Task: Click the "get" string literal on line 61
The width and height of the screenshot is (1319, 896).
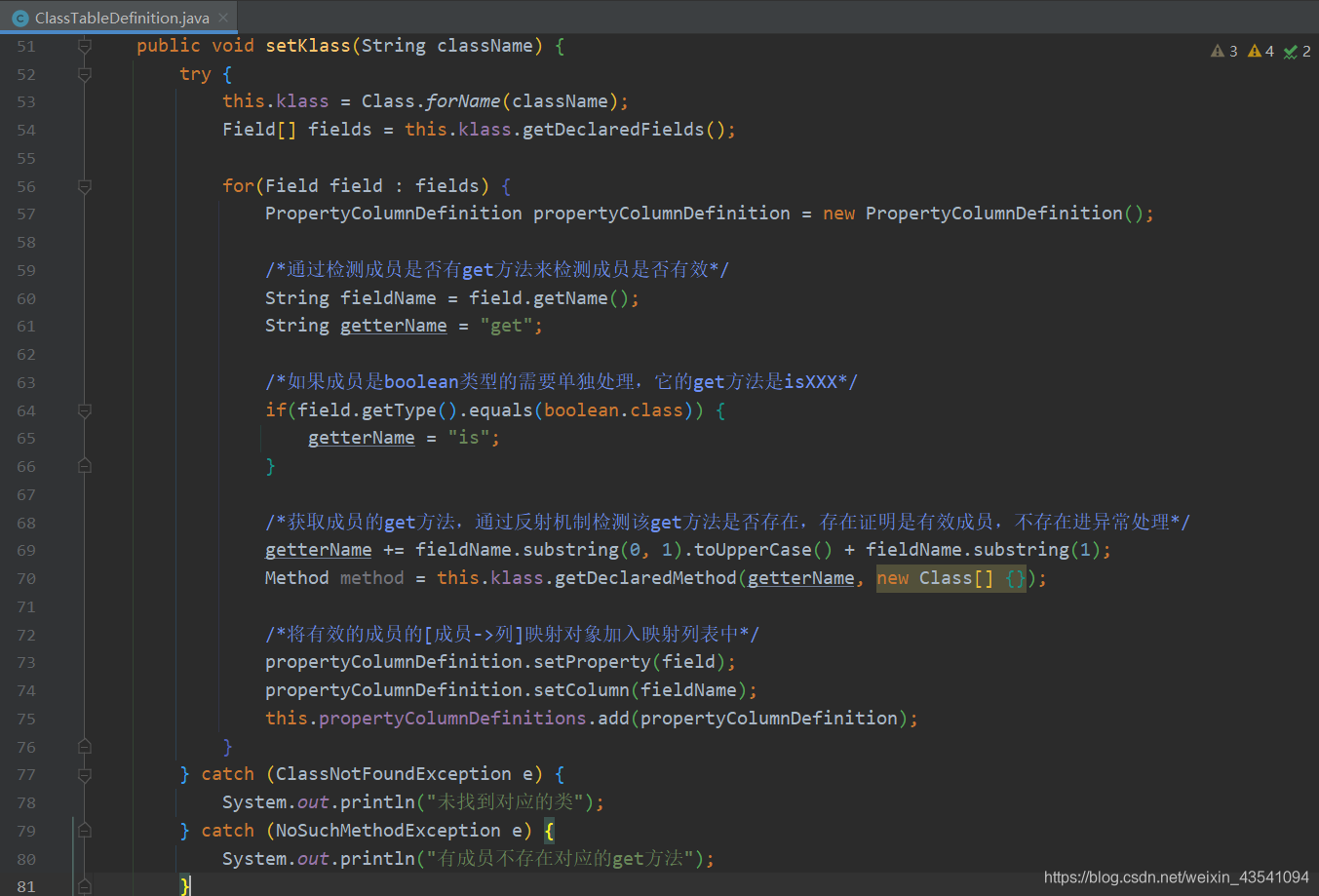Action: (x=506, y=327)
